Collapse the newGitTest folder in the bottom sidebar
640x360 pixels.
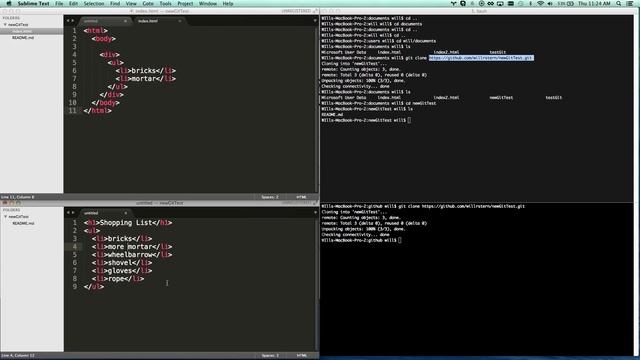[x=5, y=217]
